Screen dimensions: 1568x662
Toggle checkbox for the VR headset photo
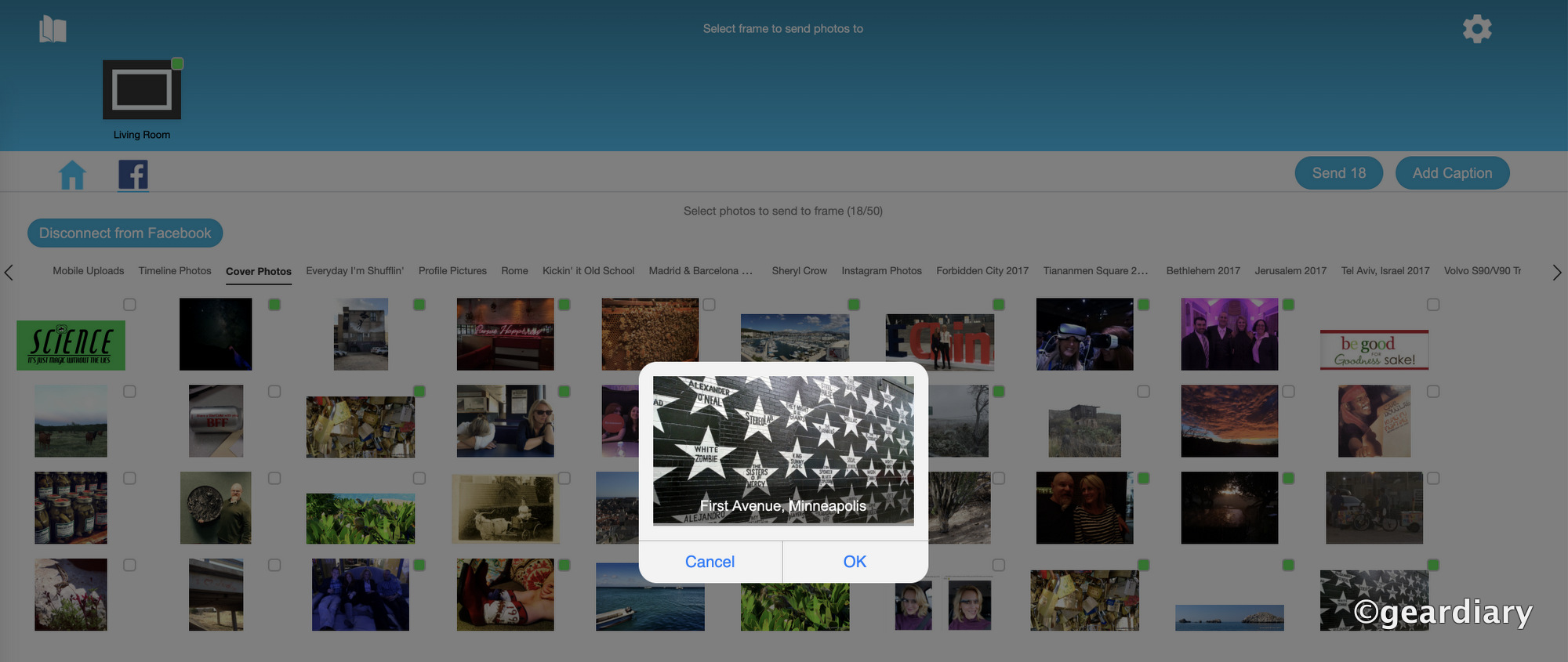(x=1144, y=305)
